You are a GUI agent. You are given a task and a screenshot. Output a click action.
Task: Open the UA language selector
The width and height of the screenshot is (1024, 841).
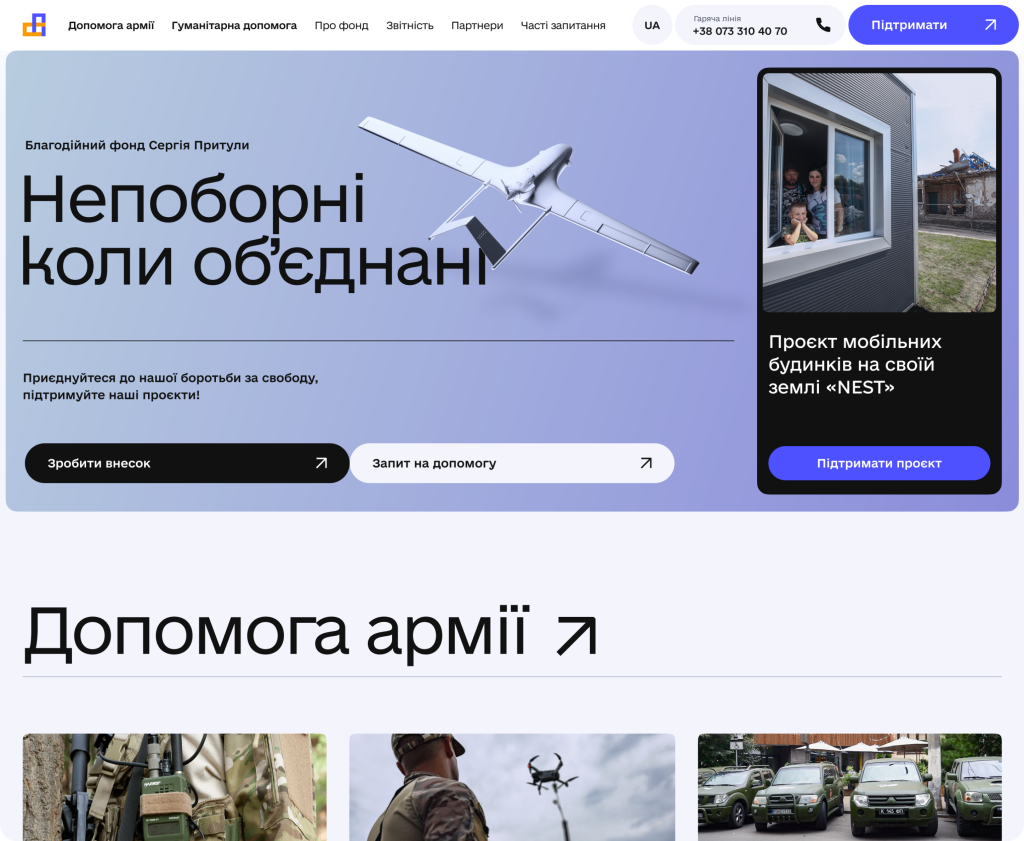tap(652, 25)
